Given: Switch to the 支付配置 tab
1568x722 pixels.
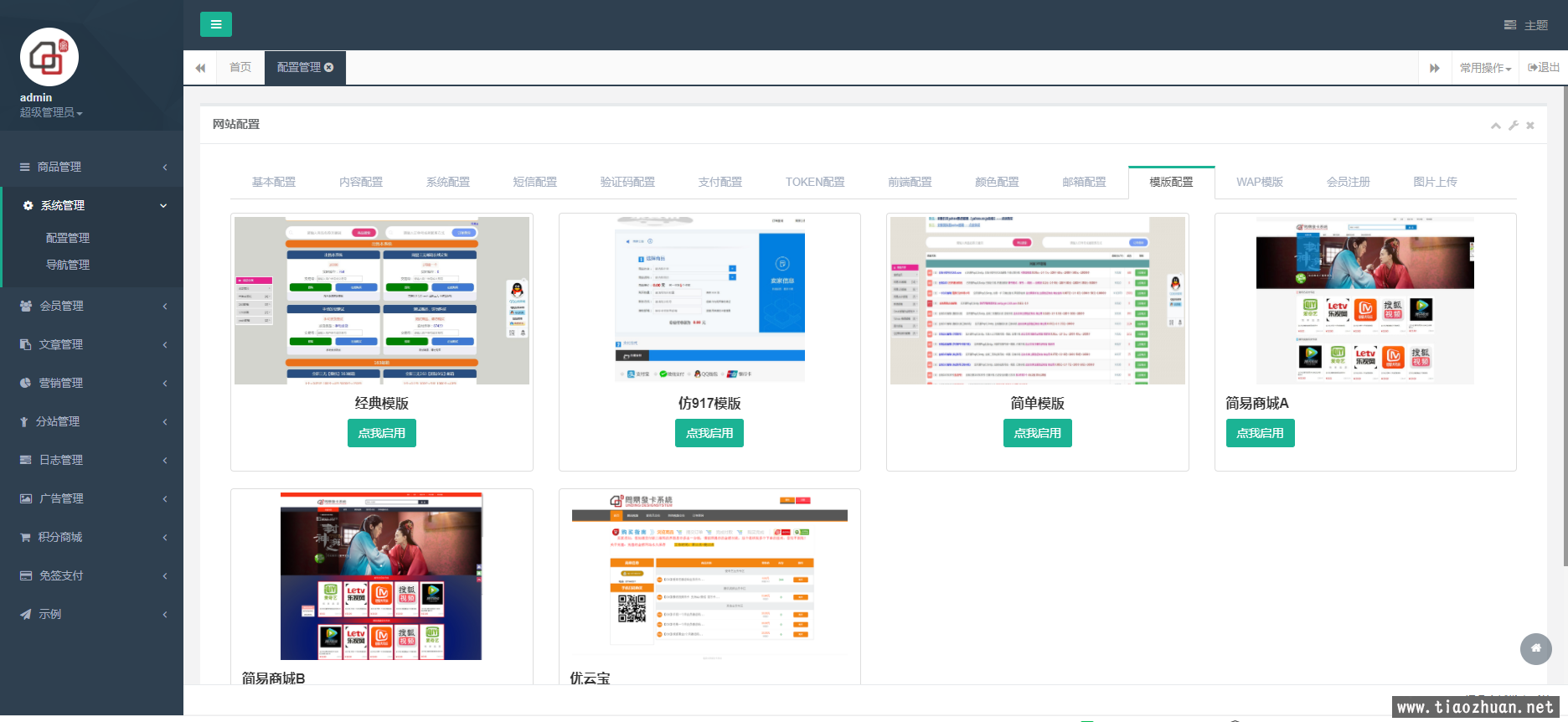Looking at the screenshot, I should (x=720, y=182).
